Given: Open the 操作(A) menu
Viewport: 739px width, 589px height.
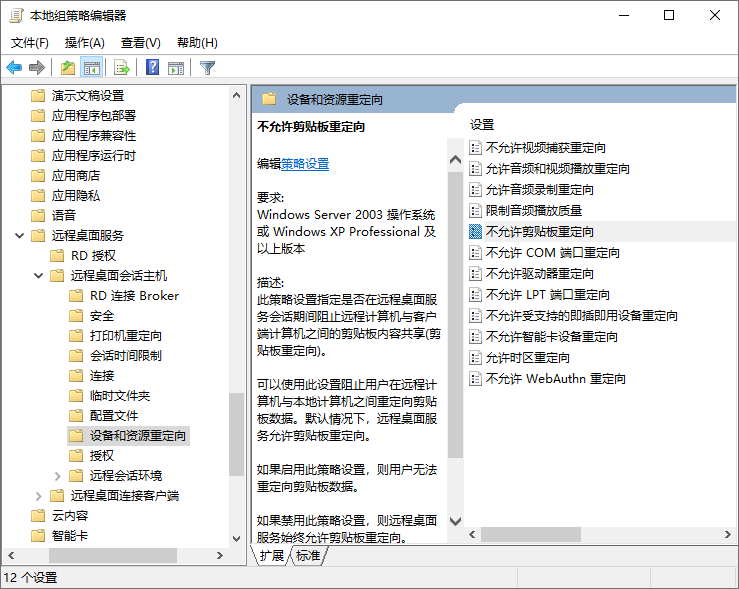Looking at the screenshot, I should coord(84,43).
